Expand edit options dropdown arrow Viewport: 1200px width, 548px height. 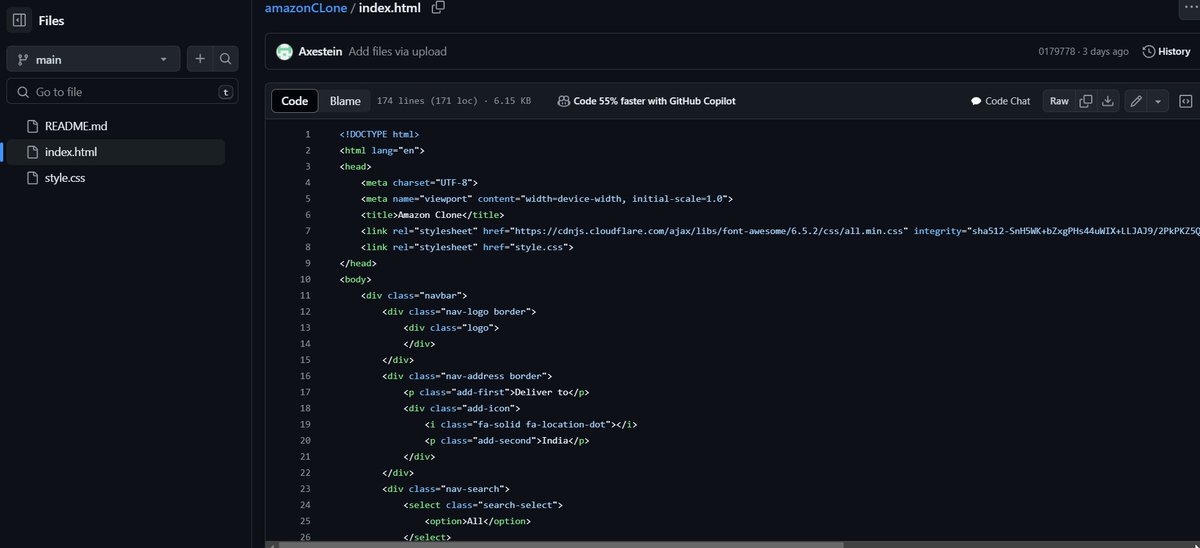tap(1158, 101)
